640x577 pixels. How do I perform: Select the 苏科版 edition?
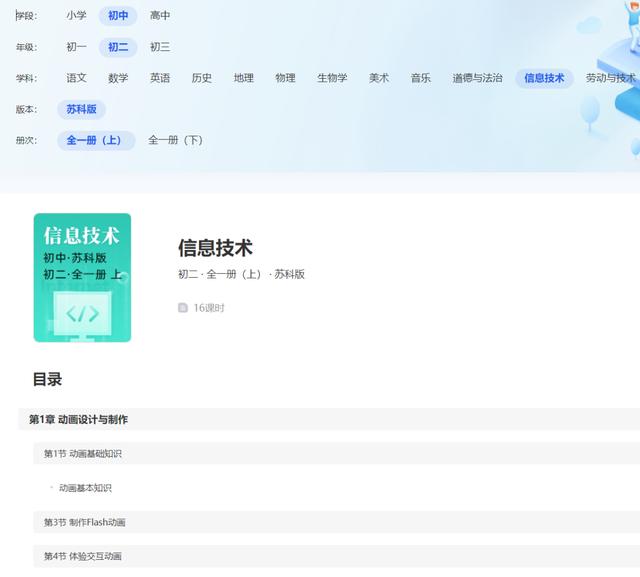click(82, 109)
